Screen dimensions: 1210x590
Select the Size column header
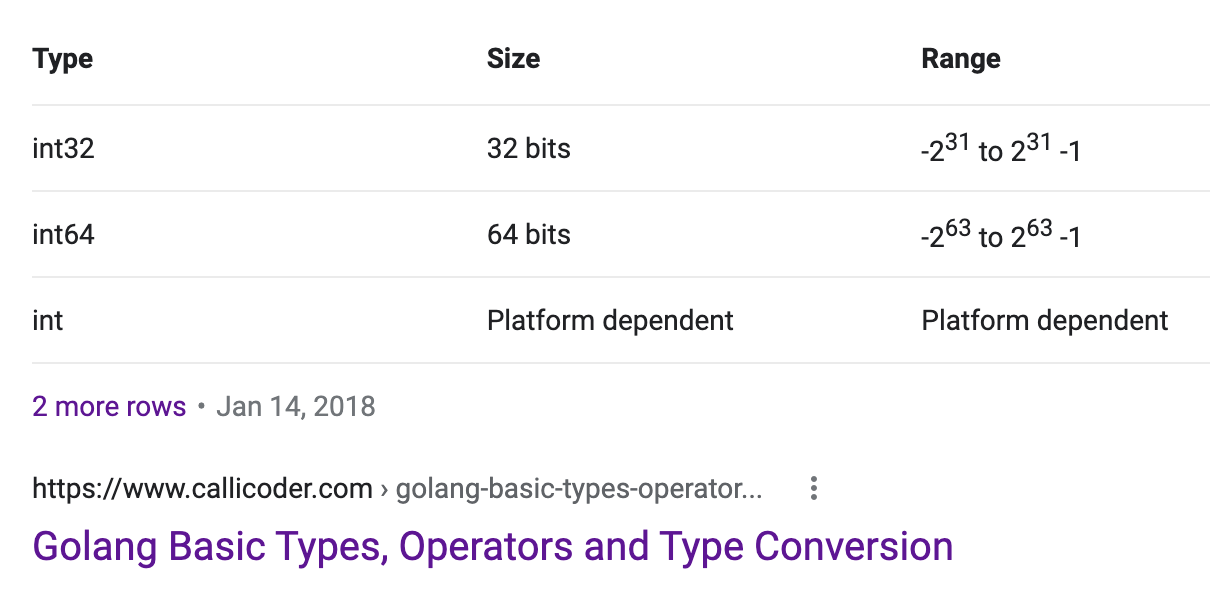coord(513,58)
